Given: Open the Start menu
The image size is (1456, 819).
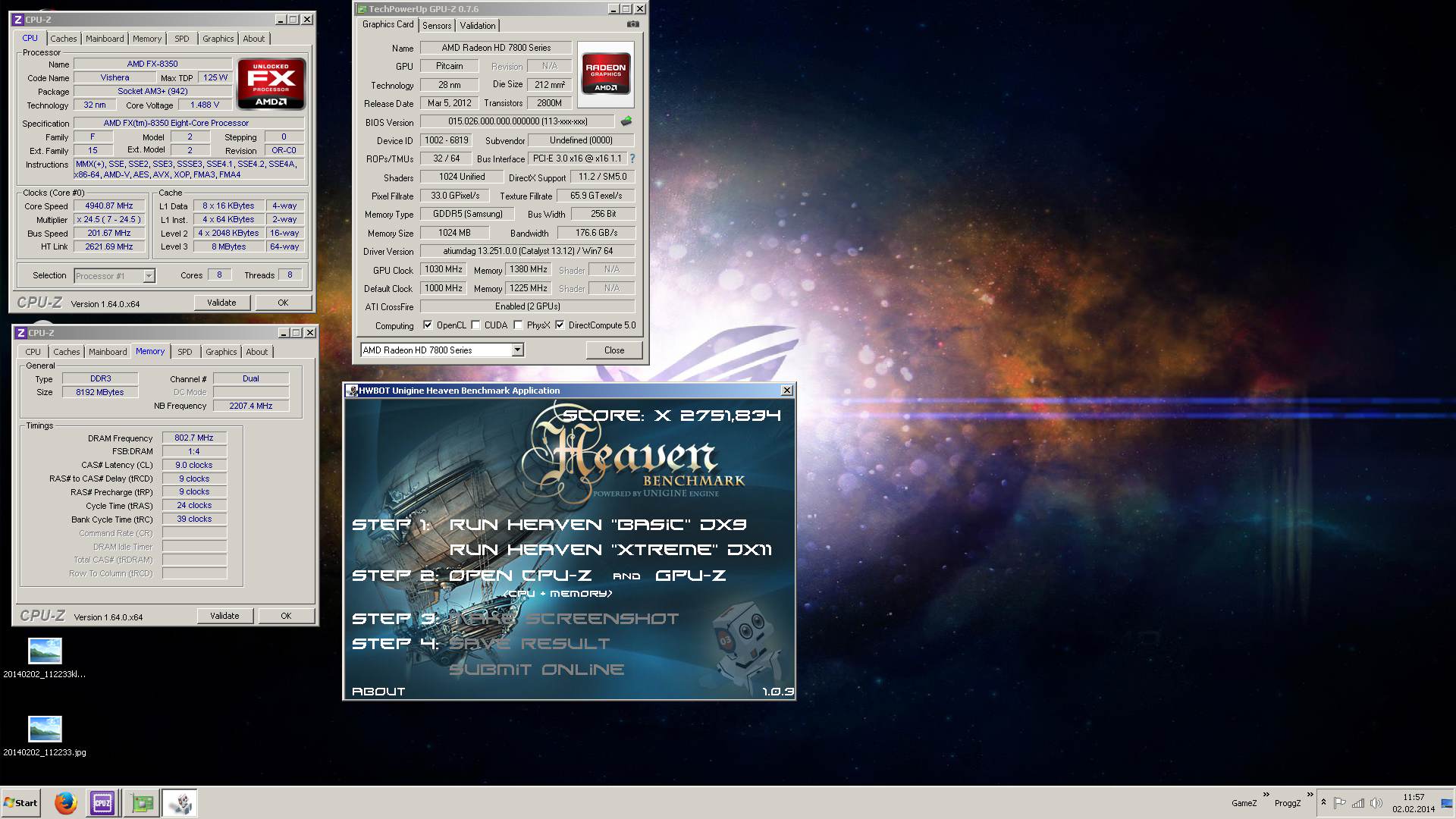Looking at the screenshot, I should coord(20,803).
